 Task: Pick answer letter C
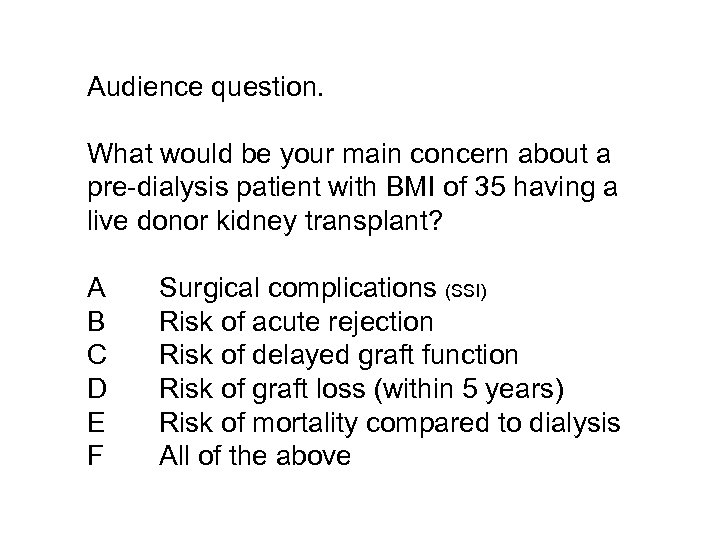tap(98, 356)
